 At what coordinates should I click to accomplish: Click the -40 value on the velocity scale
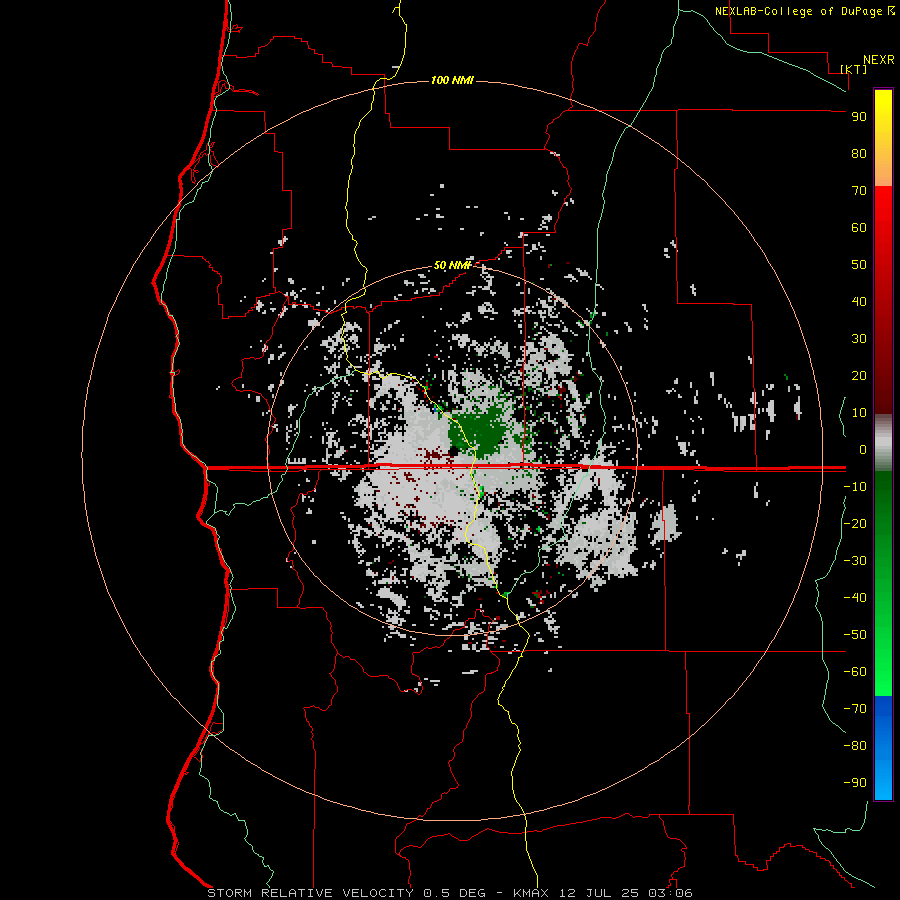point(855,598)
